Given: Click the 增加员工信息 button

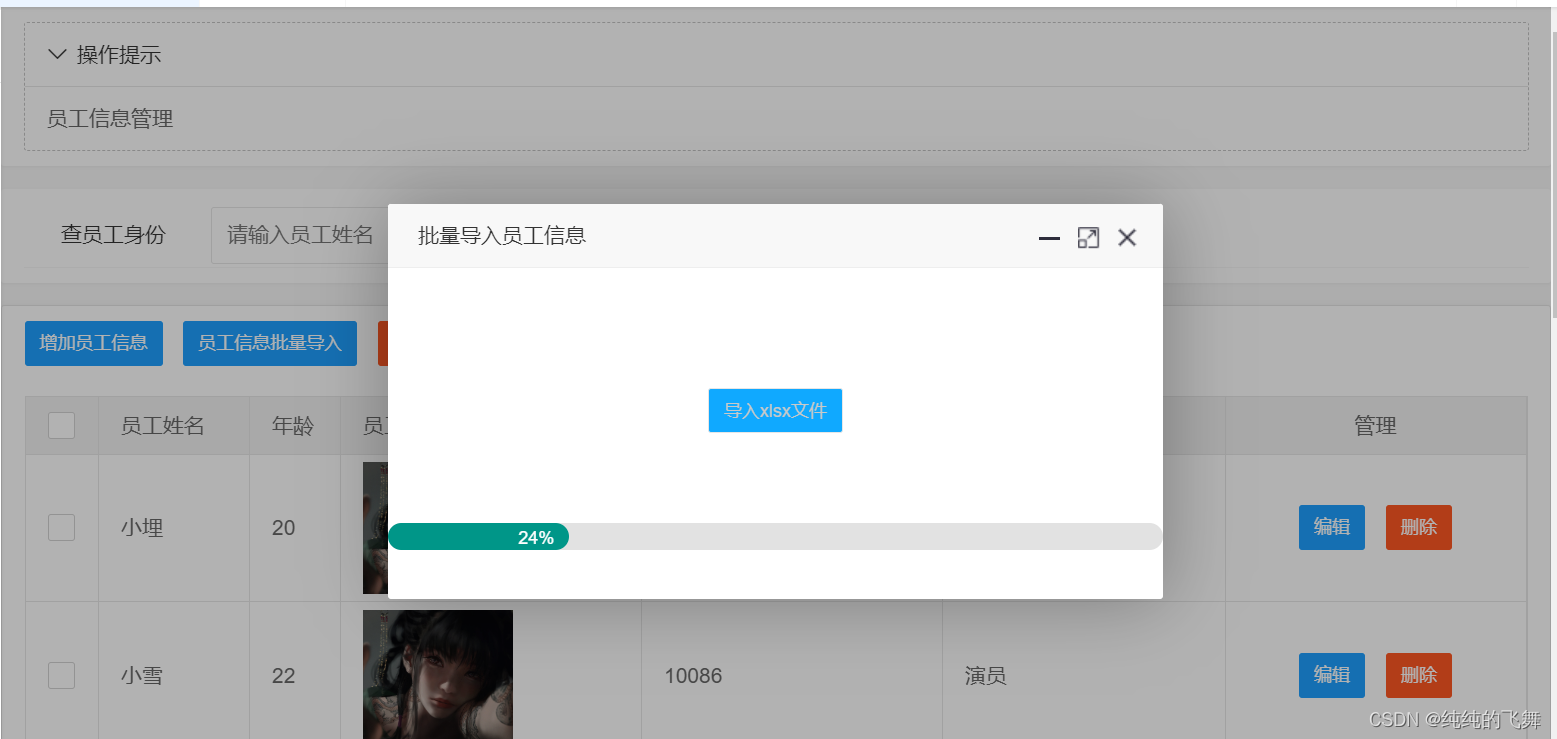Looking at the screenshot, I should pyautogui.click(x=93, y=343).
